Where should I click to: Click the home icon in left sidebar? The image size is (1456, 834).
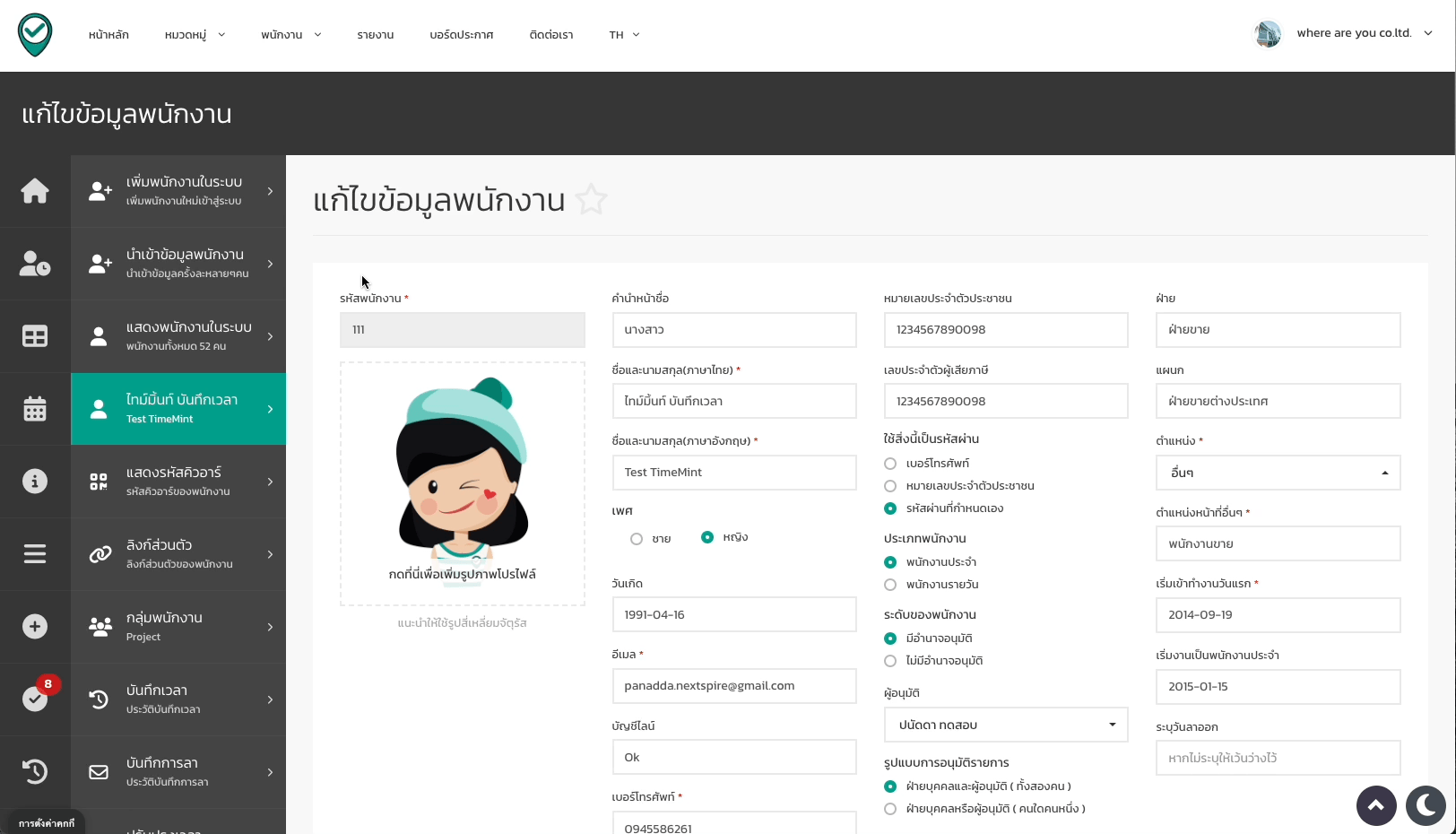click(x=35, y=191)
